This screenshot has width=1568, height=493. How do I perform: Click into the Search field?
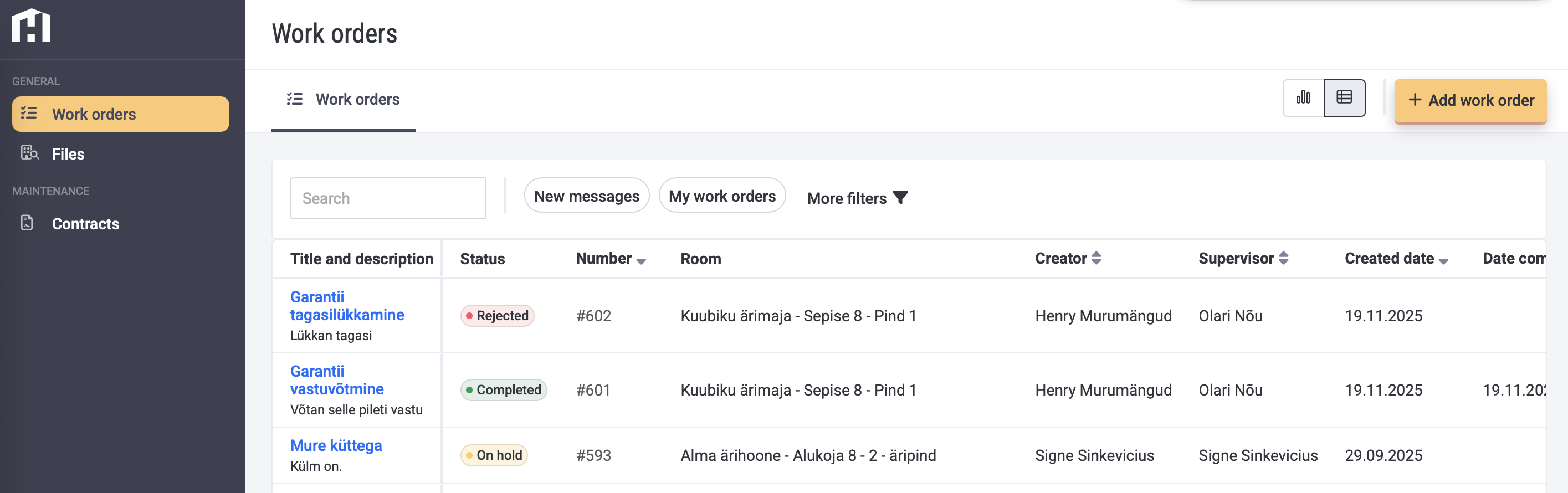pos(388,198)
